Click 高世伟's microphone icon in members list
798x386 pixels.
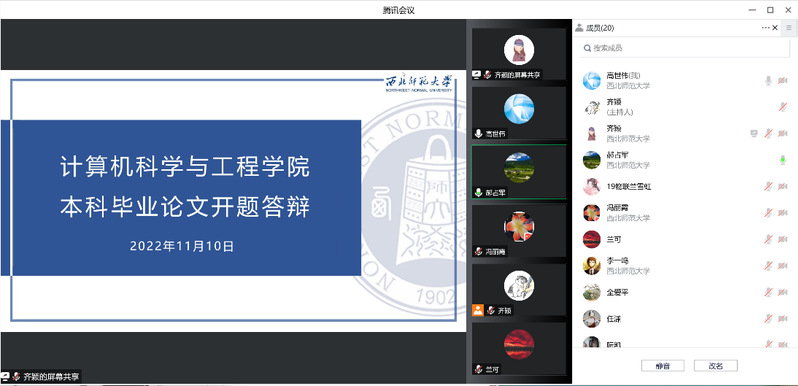point(768,80)
